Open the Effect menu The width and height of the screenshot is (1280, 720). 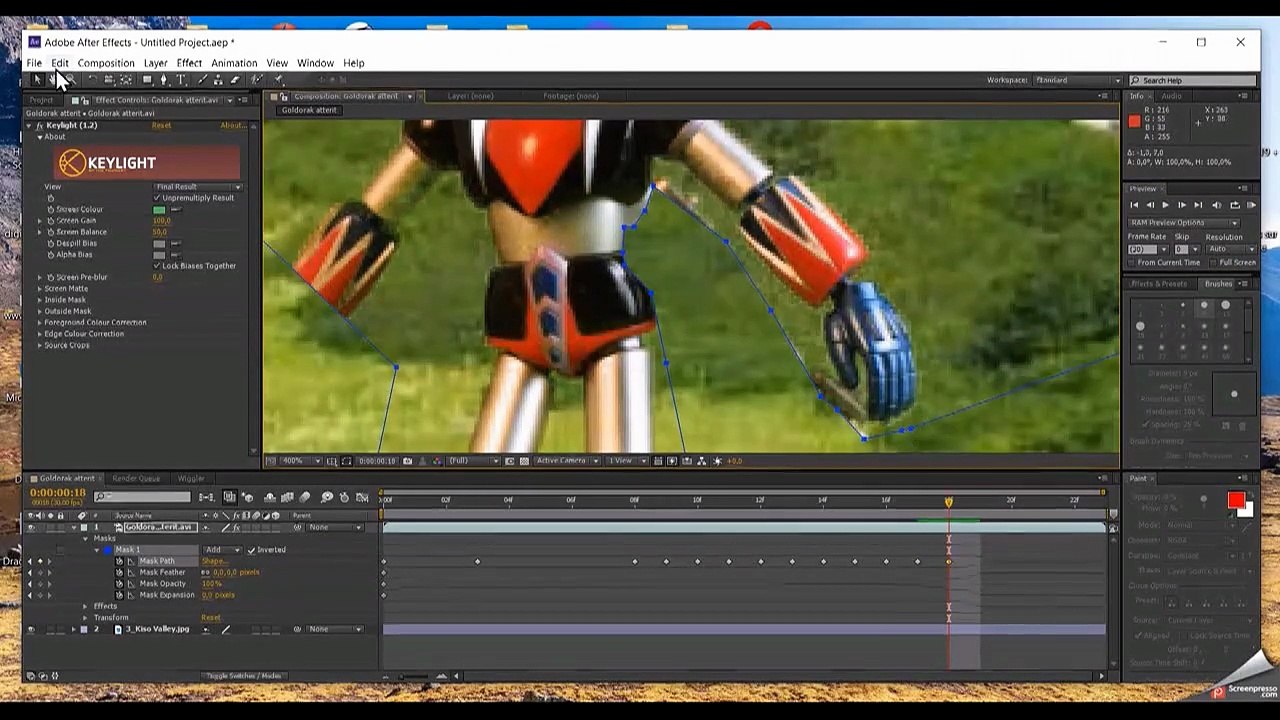[189, 63]
